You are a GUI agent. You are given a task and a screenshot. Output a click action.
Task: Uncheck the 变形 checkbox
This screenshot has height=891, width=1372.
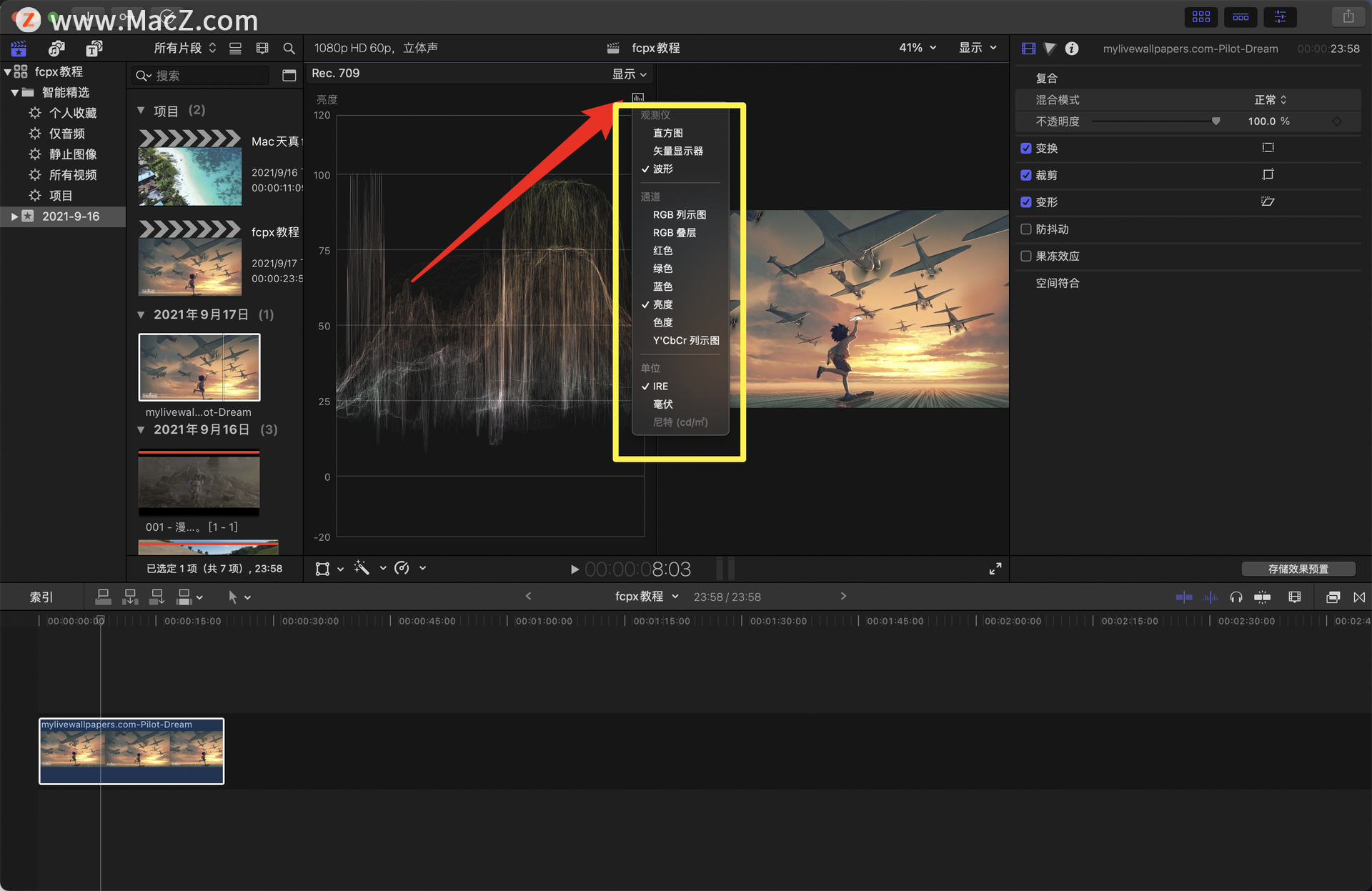[1026, 202]
